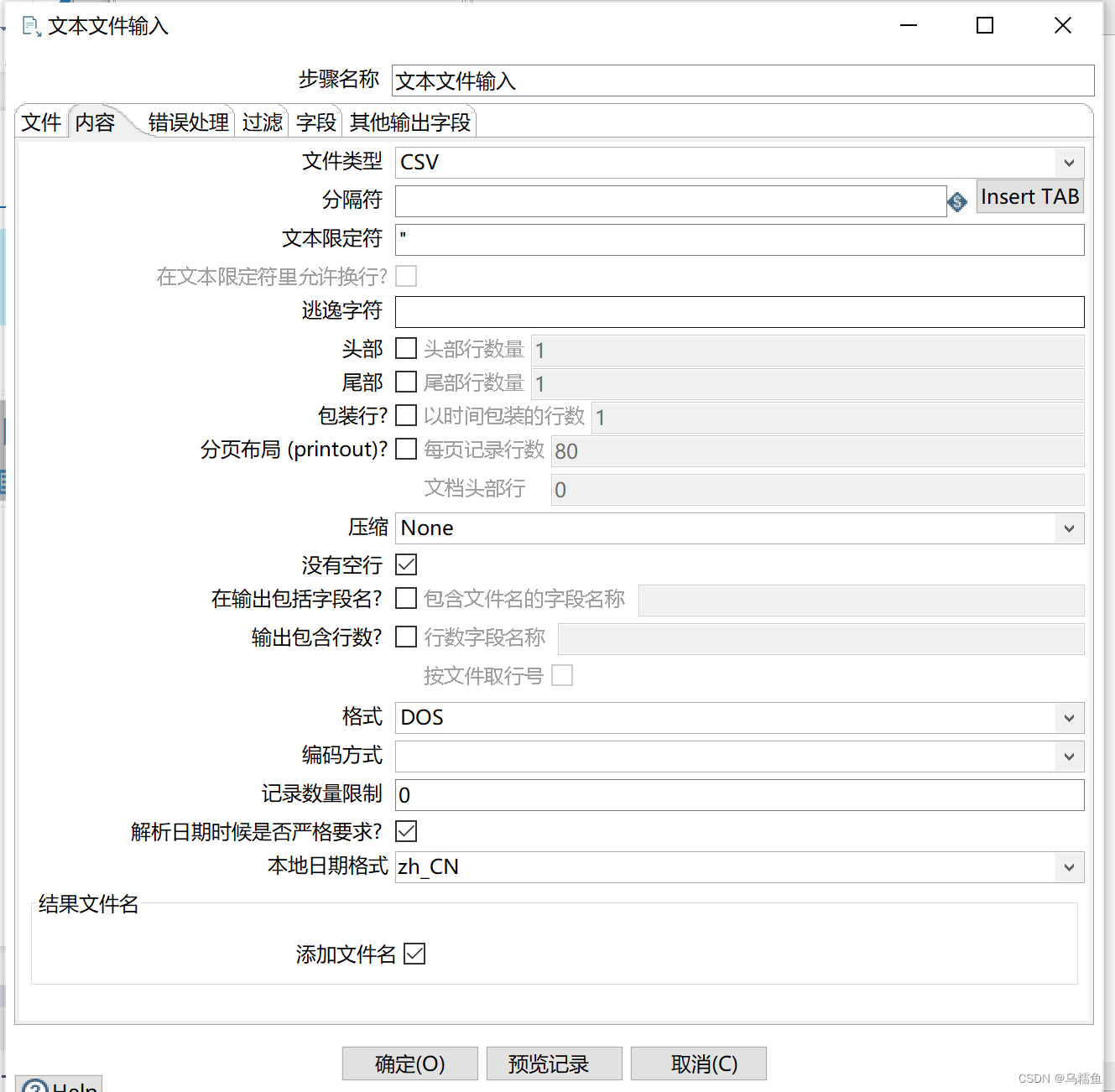
Task: Open the 过滤 tab
Action: click(263, 122)
